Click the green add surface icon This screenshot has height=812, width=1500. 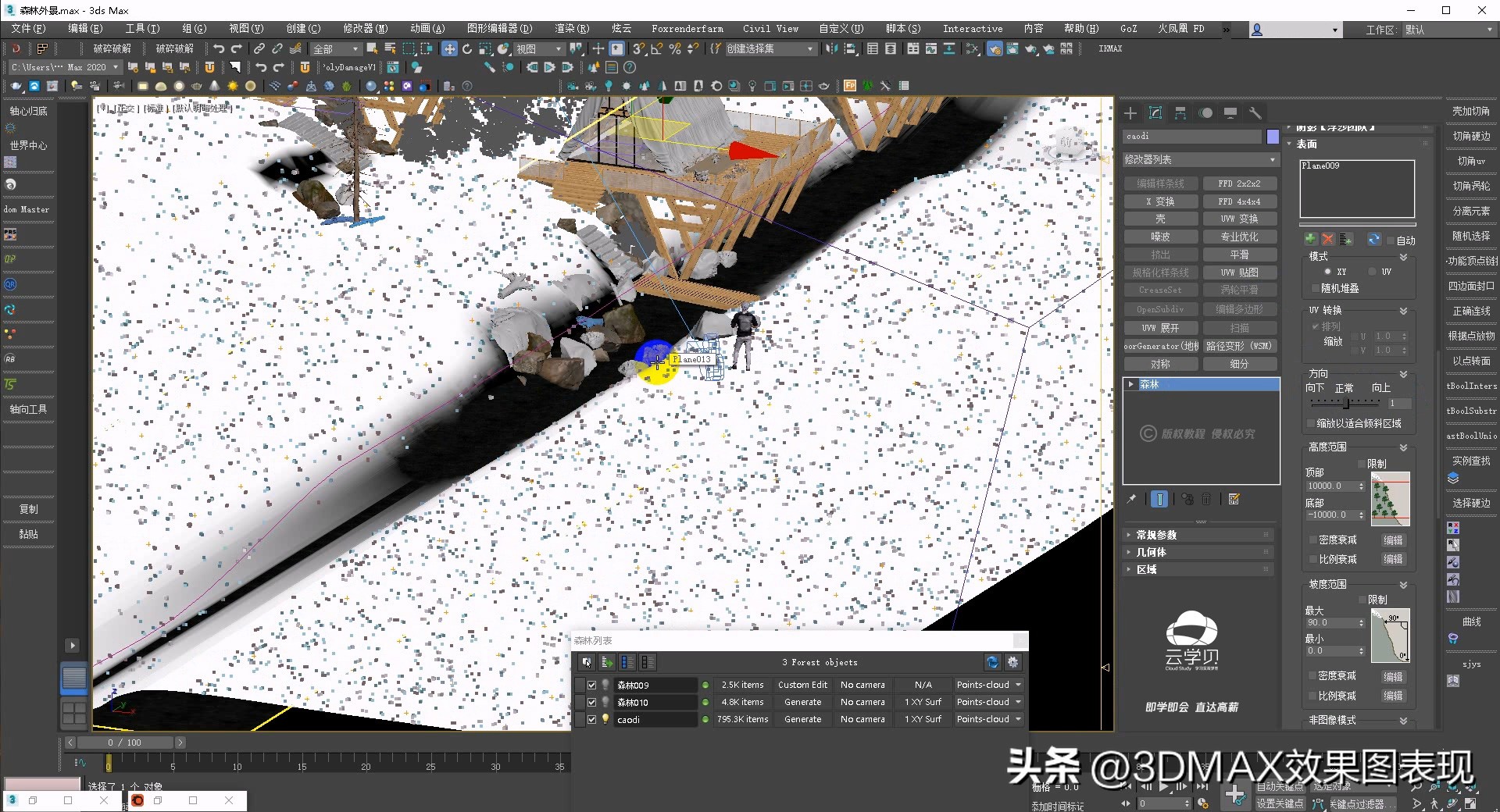[1311, 240]
